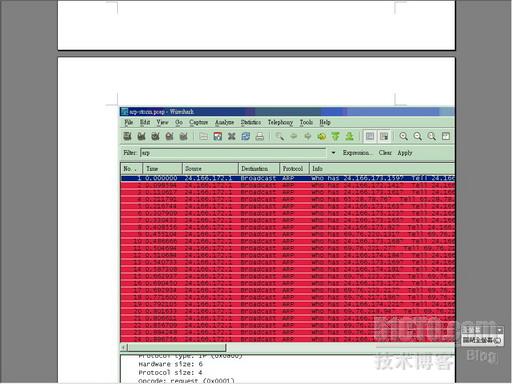Zoom in toolbar icon
Screen dimensions: 512x384
click(404, 136)
